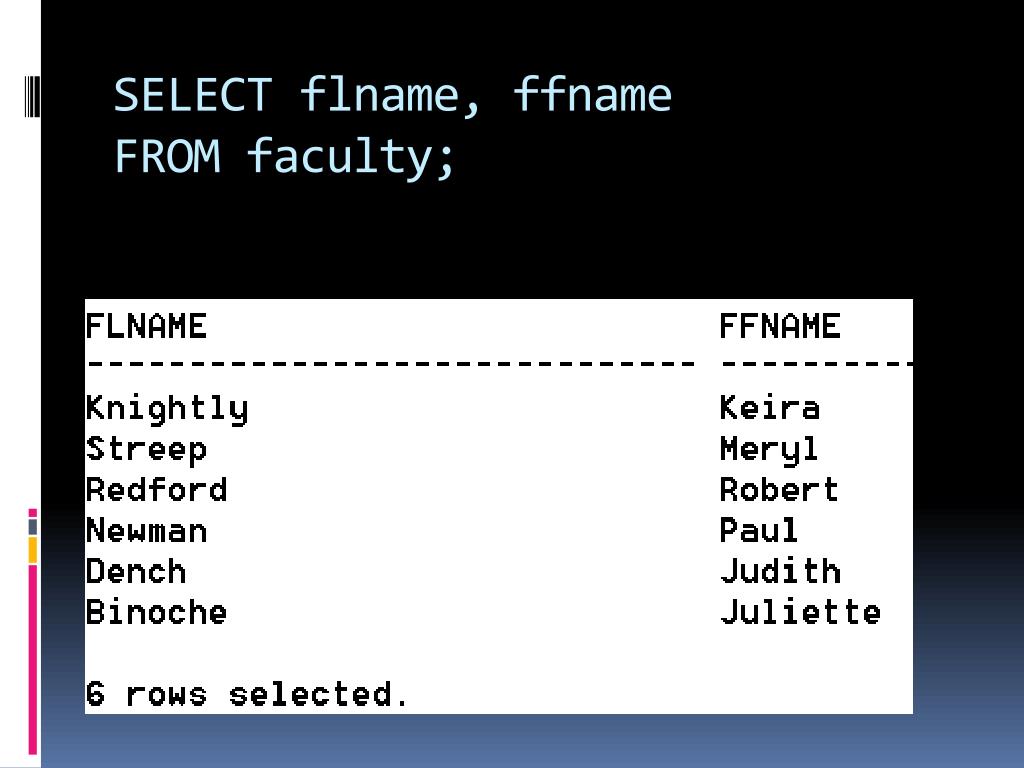Click the Streep last name entry
The width and height of the screenshot is (1024, 768).
146,450
